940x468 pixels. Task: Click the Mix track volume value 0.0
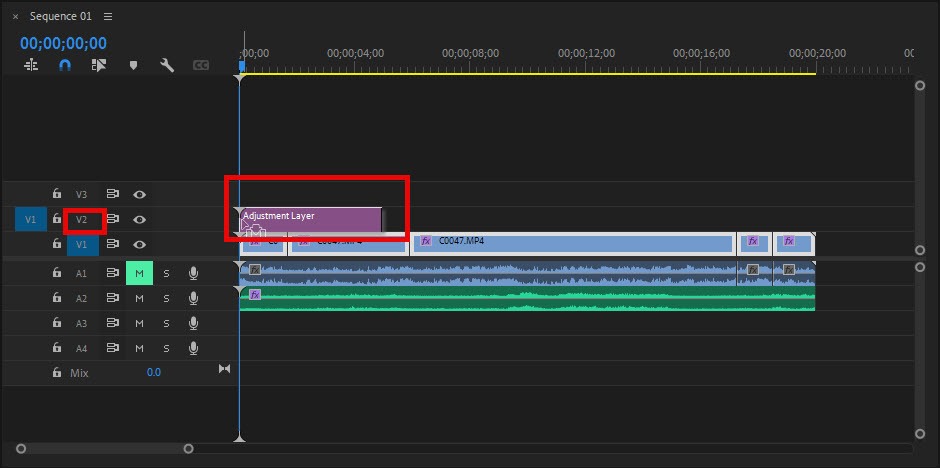(x=153, y=372)
